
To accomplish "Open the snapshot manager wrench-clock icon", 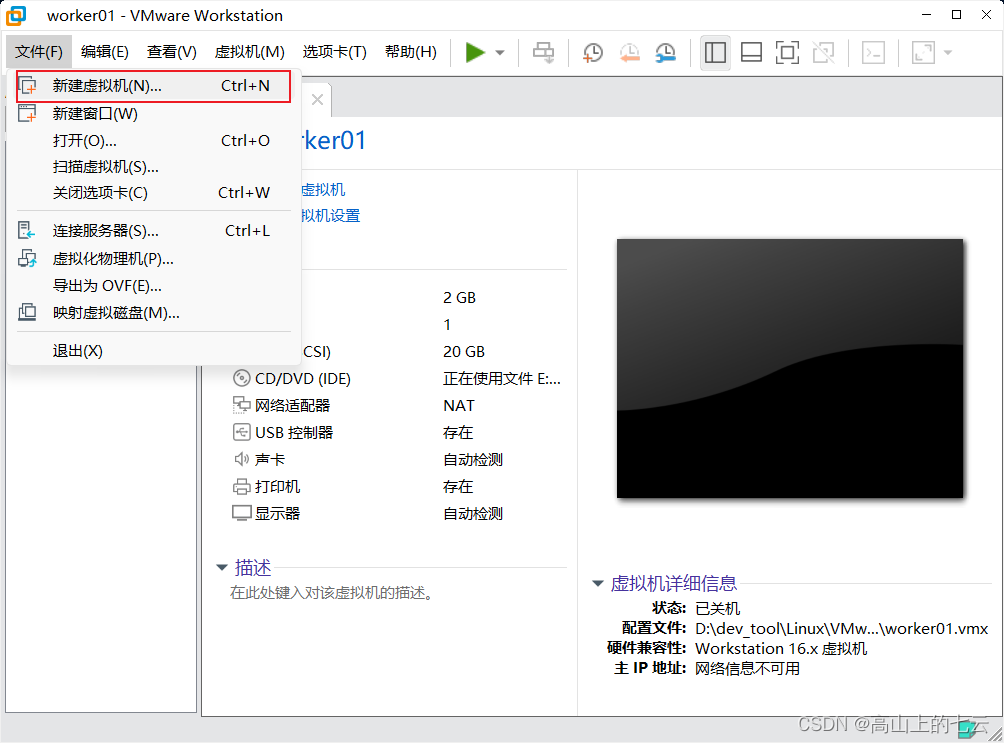I will (666, 53).
